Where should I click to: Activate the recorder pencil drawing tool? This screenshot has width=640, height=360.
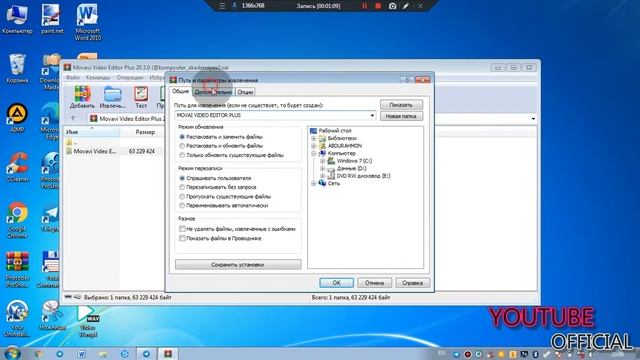[406, 6]
